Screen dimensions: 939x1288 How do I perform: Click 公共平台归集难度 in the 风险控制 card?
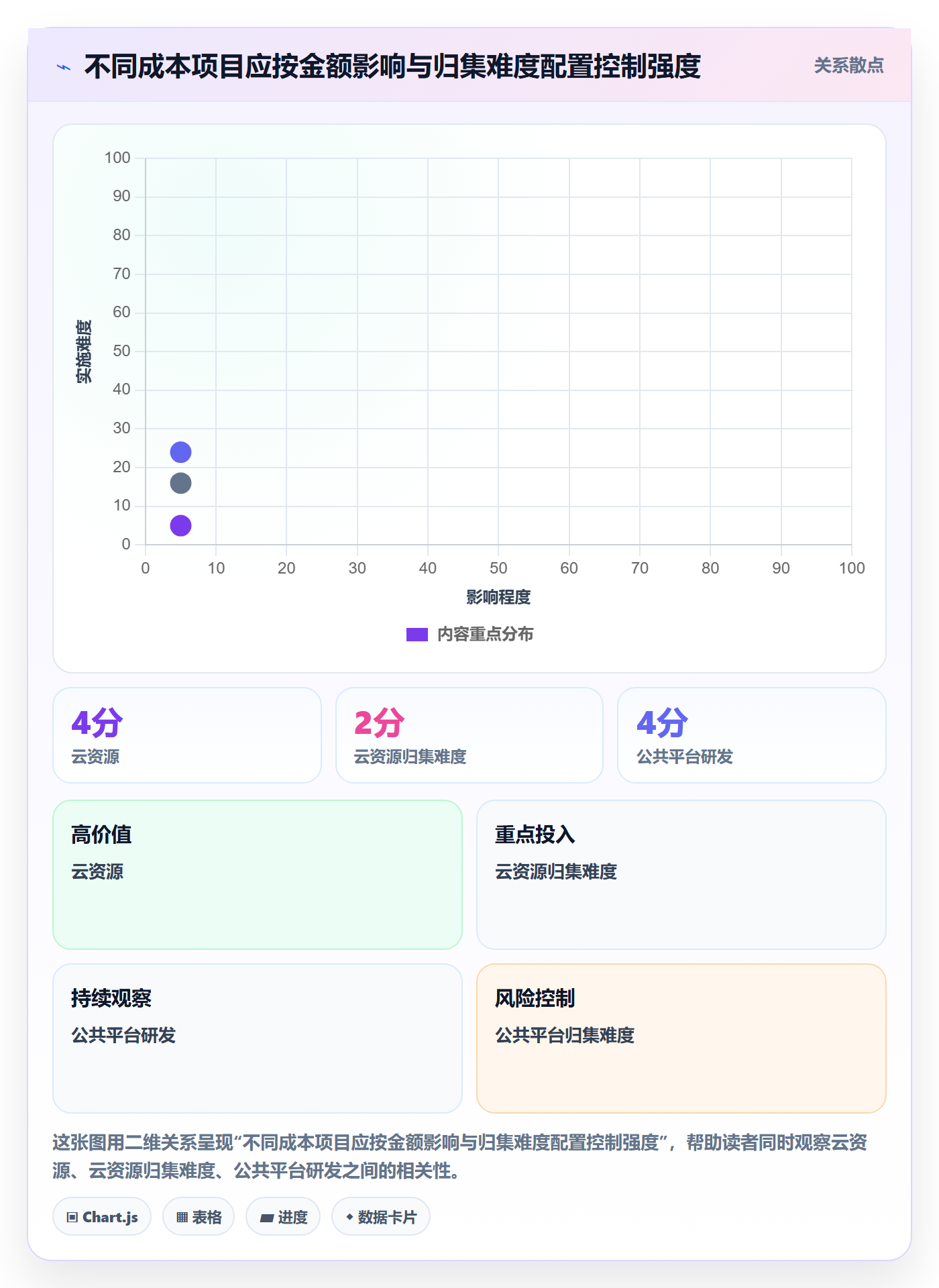(565, 1035)
